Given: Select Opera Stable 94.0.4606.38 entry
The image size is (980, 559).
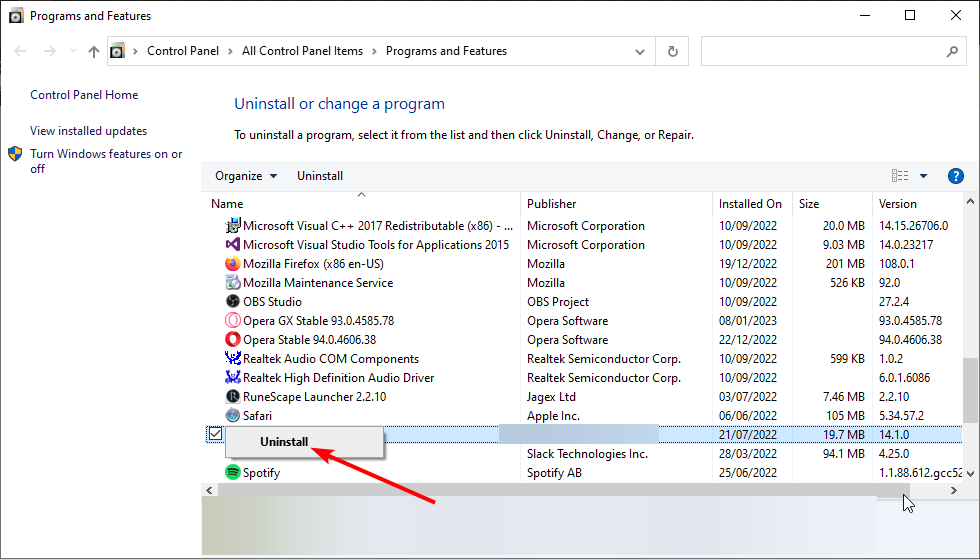Looking at the screenshot, I should 309,340.
